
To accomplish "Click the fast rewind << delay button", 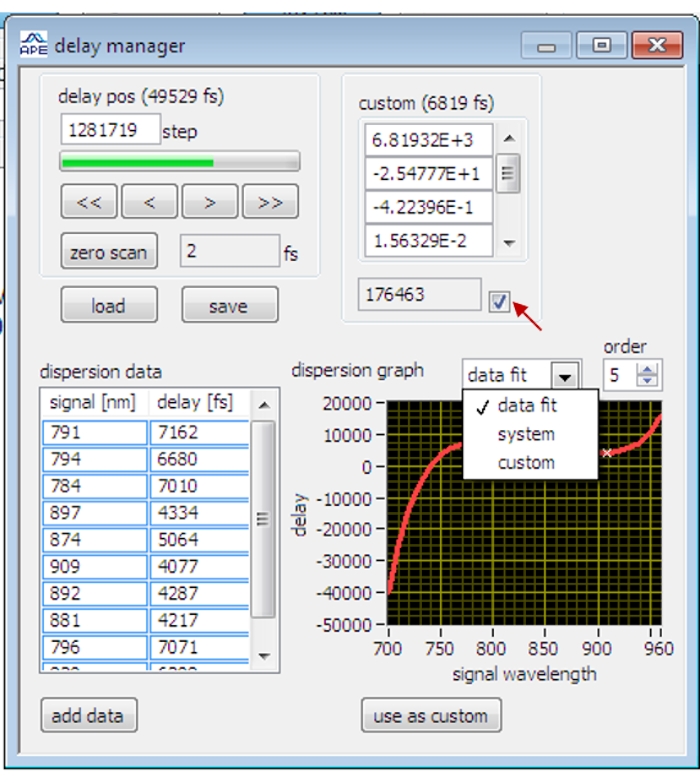I will [x=89, y=202].
